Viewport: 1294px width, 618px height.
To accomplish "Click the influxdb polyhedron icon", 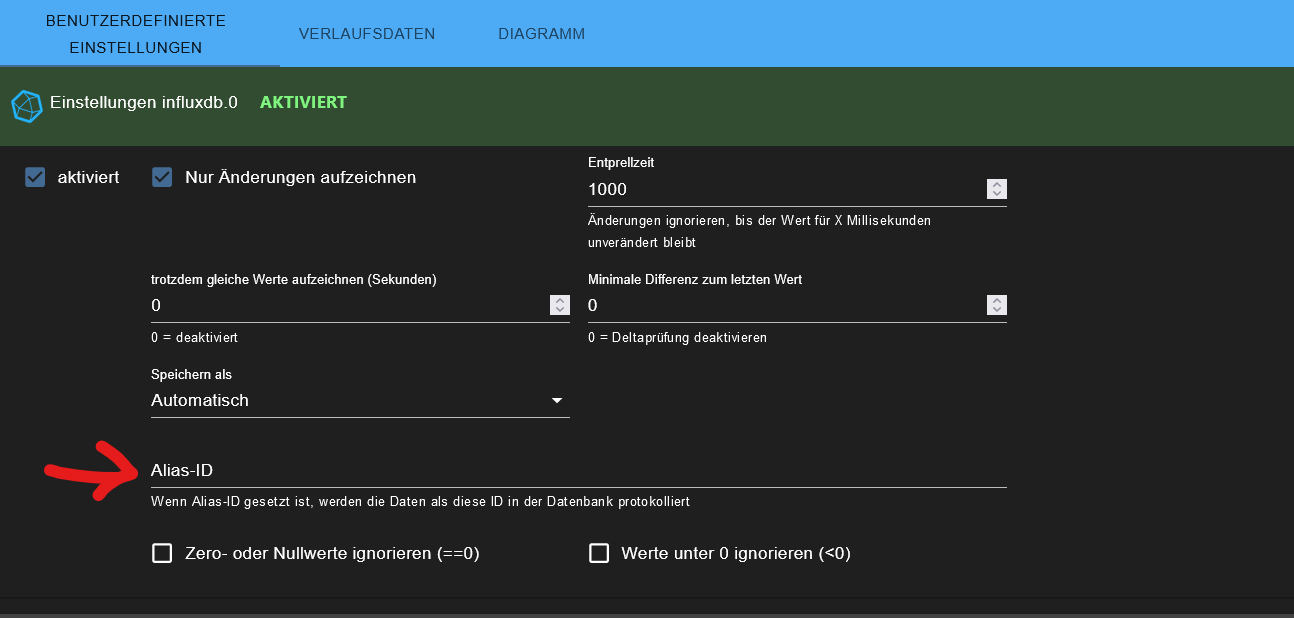I will [27, 106].
